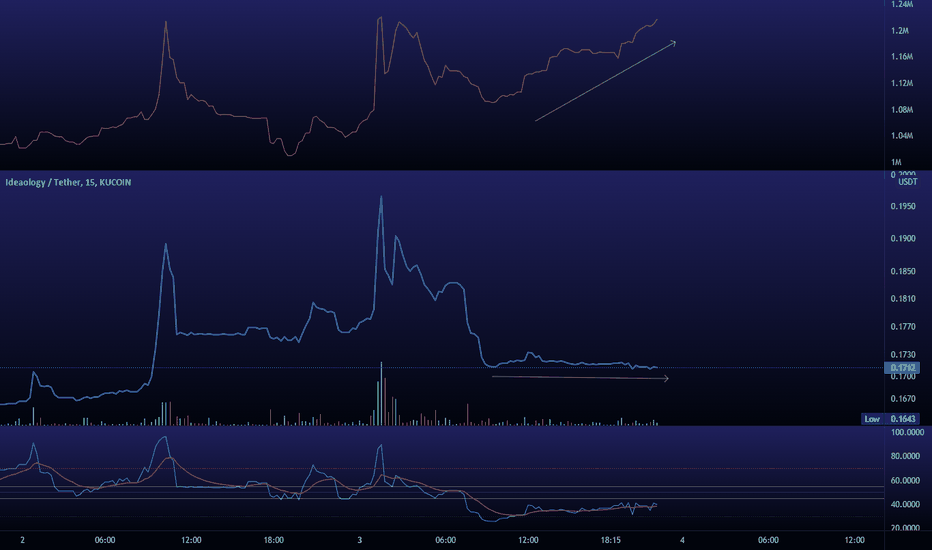Viewport: 932px width, 550px height.
Task: Click the 1.12M axis value
Action: (902, 83)
